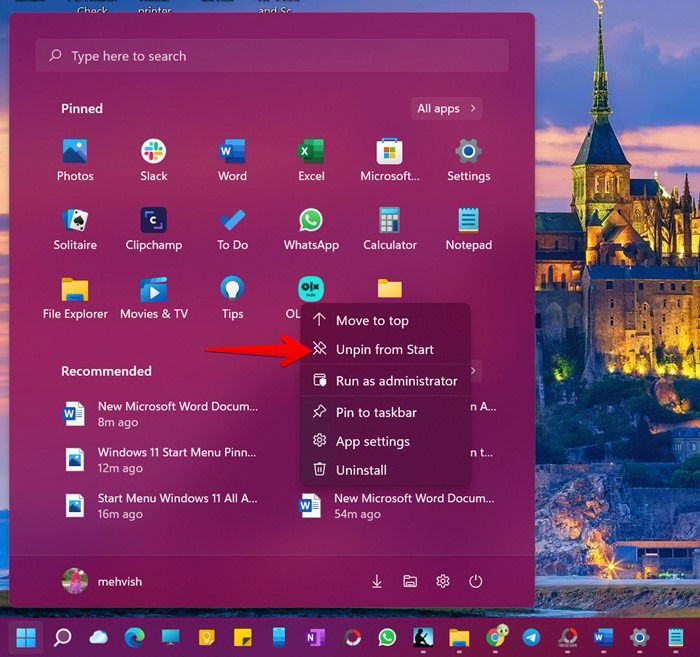Open File Explorer shortcut in Start footer
The image size is (700, 657).
[x=410, y=581]
